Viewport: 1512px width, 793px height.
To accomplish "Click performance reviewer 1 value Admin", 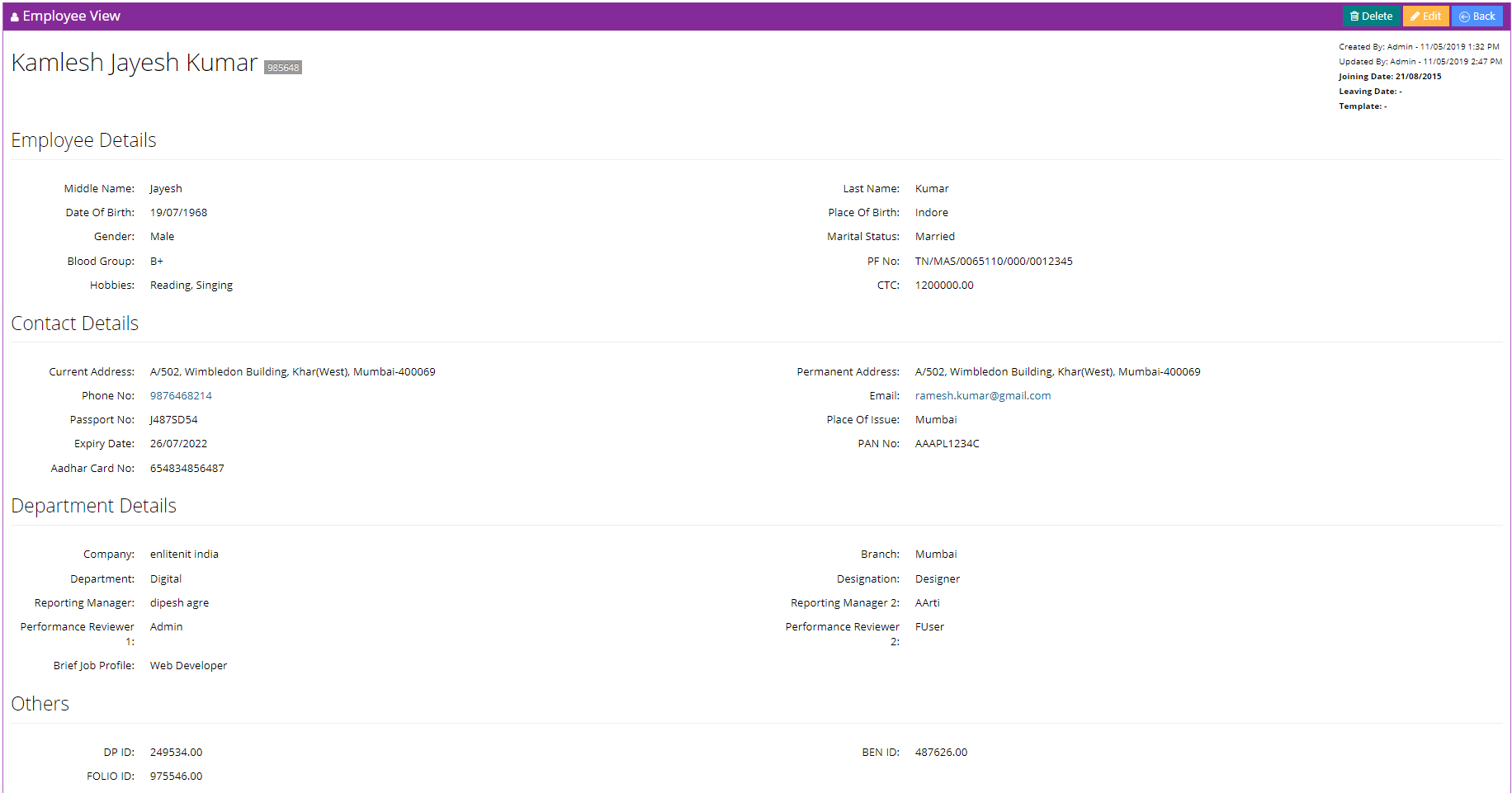I will [x=166, y=627].
